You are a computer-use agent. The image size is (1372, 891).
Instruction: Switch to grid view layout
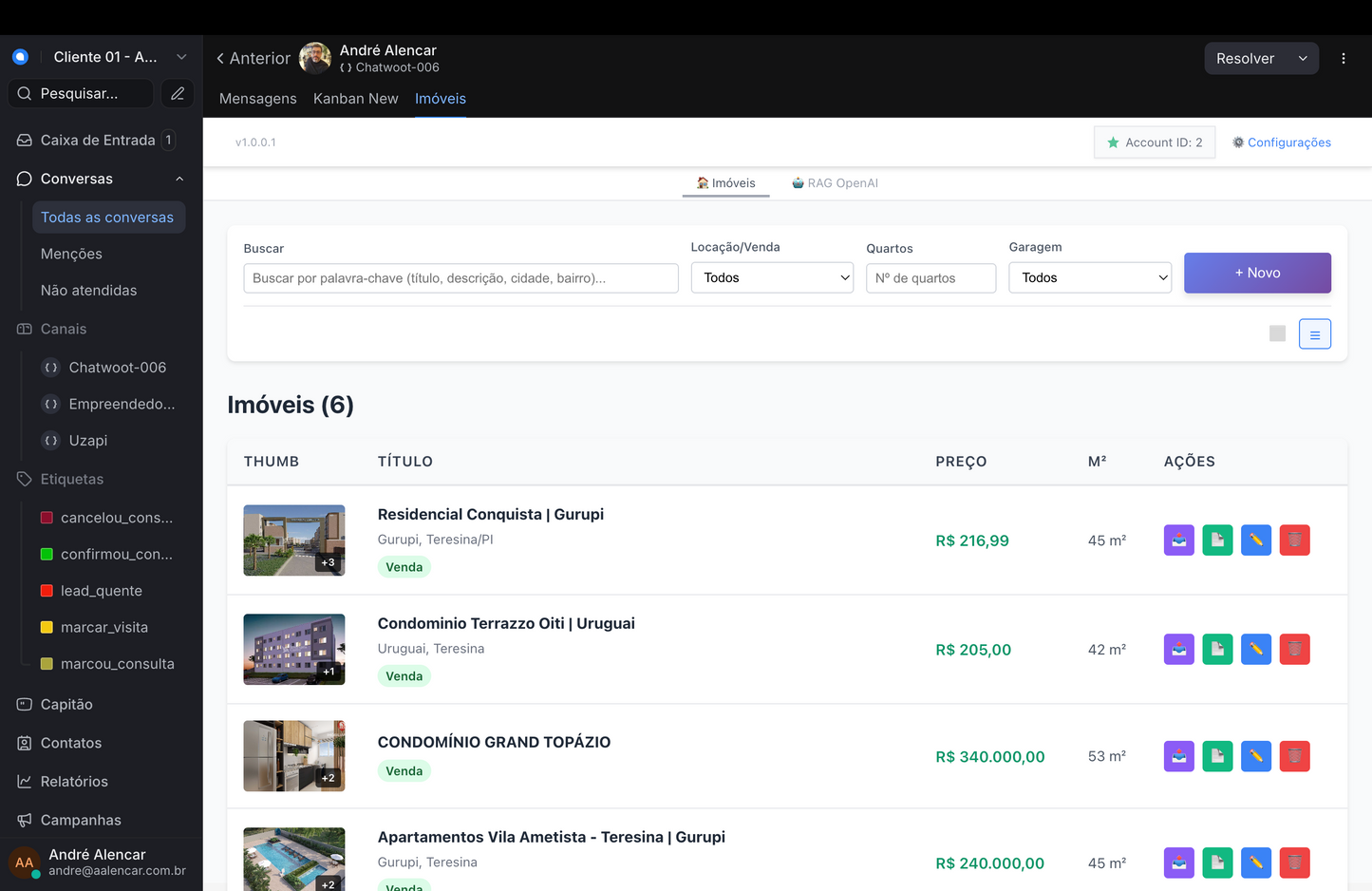(1277, 333)
